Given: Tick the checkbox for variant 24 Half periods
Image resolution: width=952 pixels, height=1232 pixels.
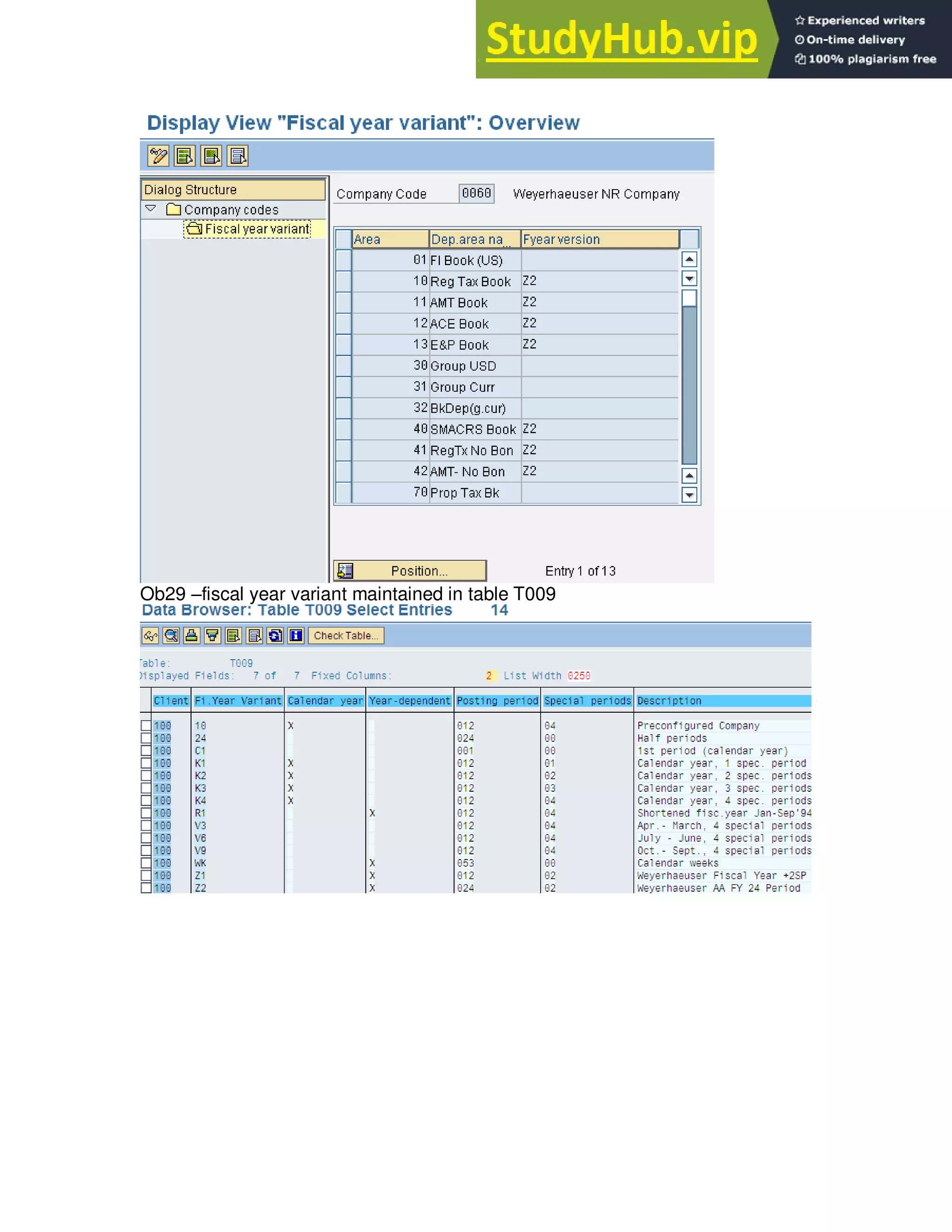Looking at the screenshot, I should (146, 738).
